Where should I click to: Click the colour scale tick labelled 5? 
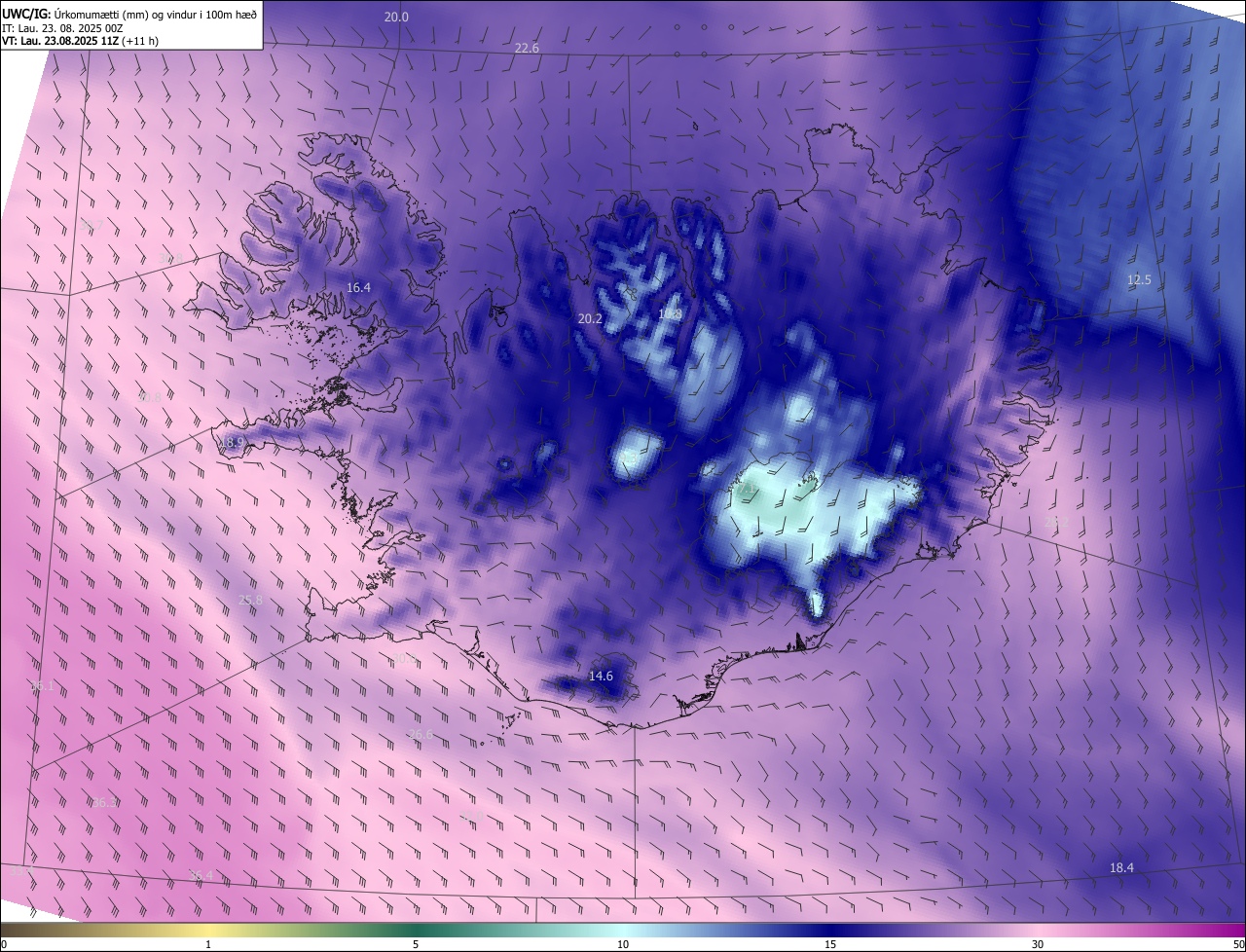click(x=416, y=944)
